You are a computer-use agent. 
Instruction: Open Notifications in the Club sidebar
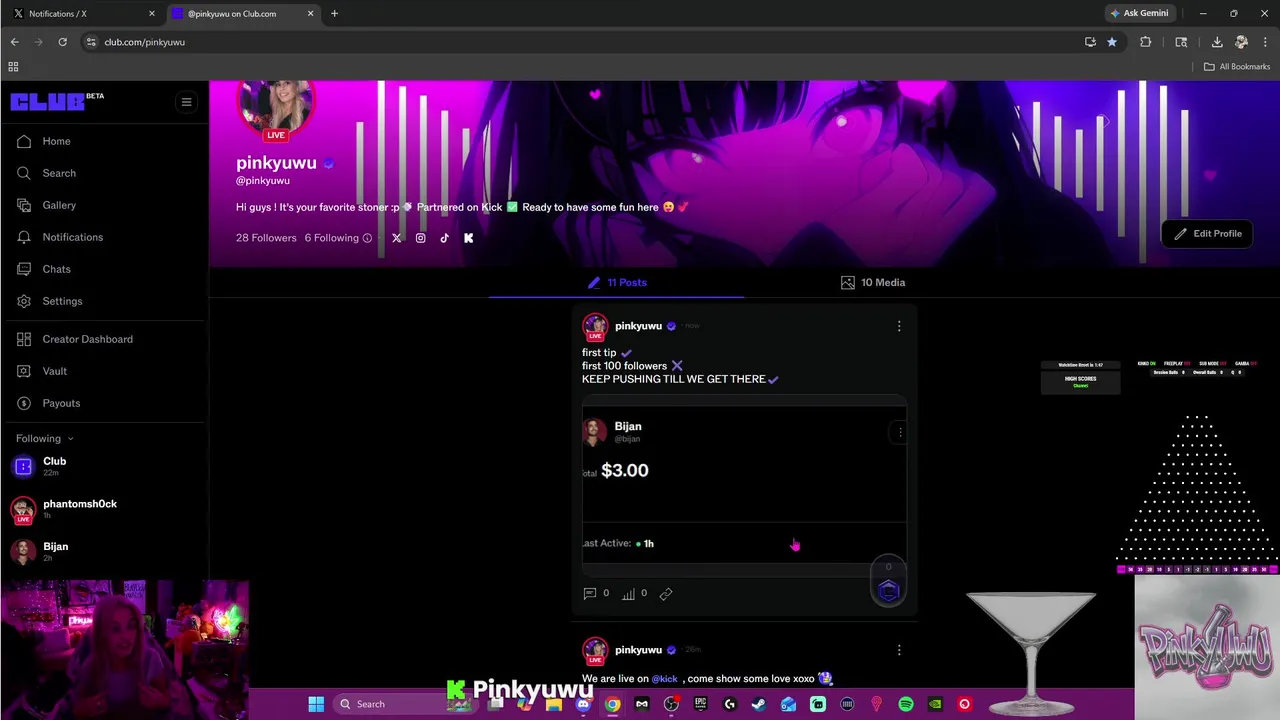(x=59, y=237)
